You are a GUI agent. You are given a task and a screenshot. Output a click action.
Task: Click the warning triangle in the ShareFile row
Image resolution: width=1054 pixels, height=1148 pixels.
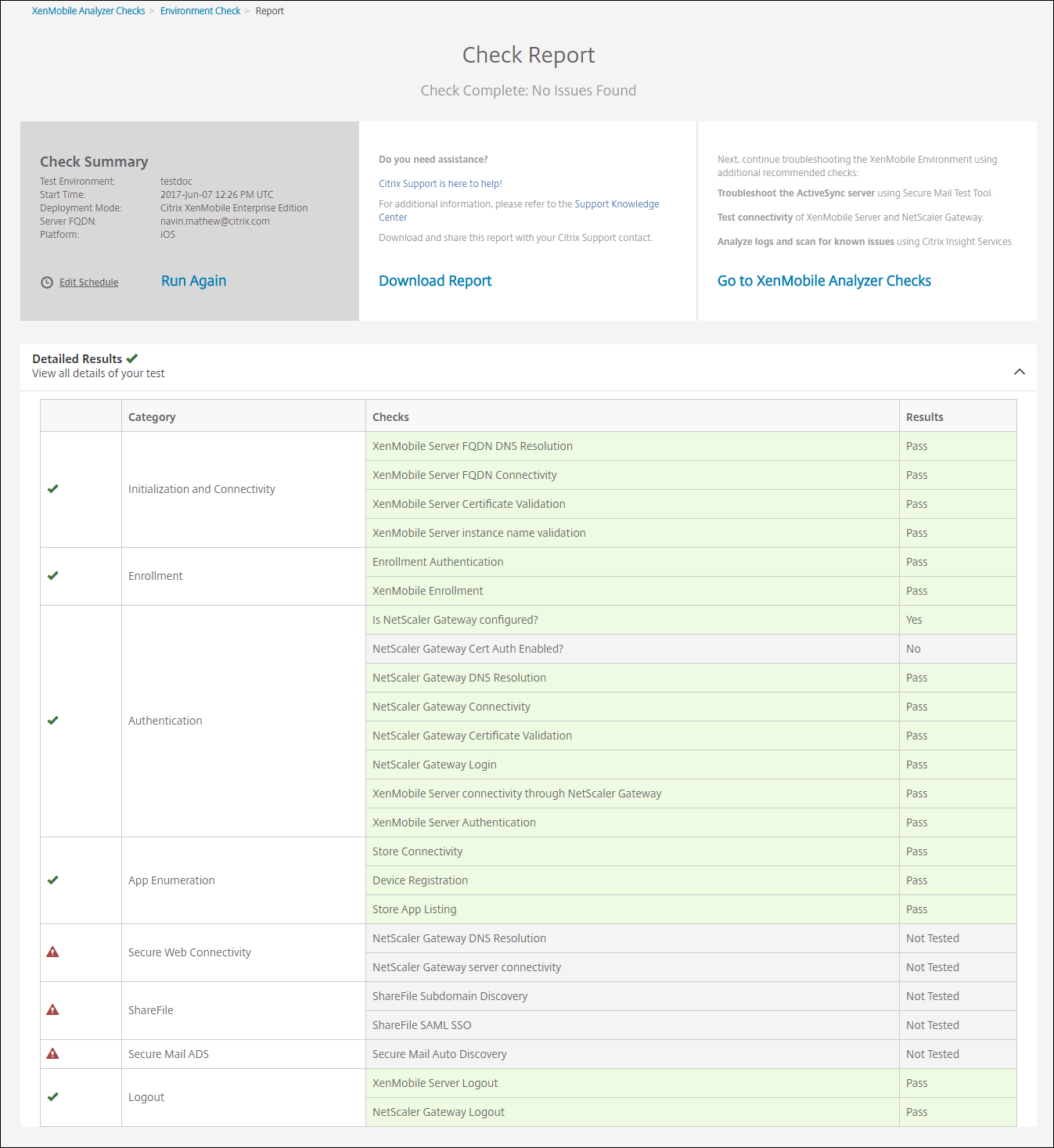pyautogui.click(x=52, y=1010)
